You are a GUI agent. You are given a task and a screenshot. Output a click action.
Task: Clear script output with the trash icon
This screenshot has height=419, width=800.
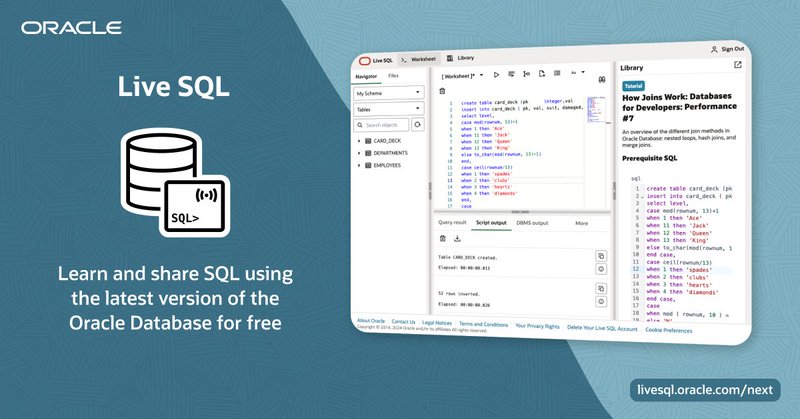tap(442, 238)
